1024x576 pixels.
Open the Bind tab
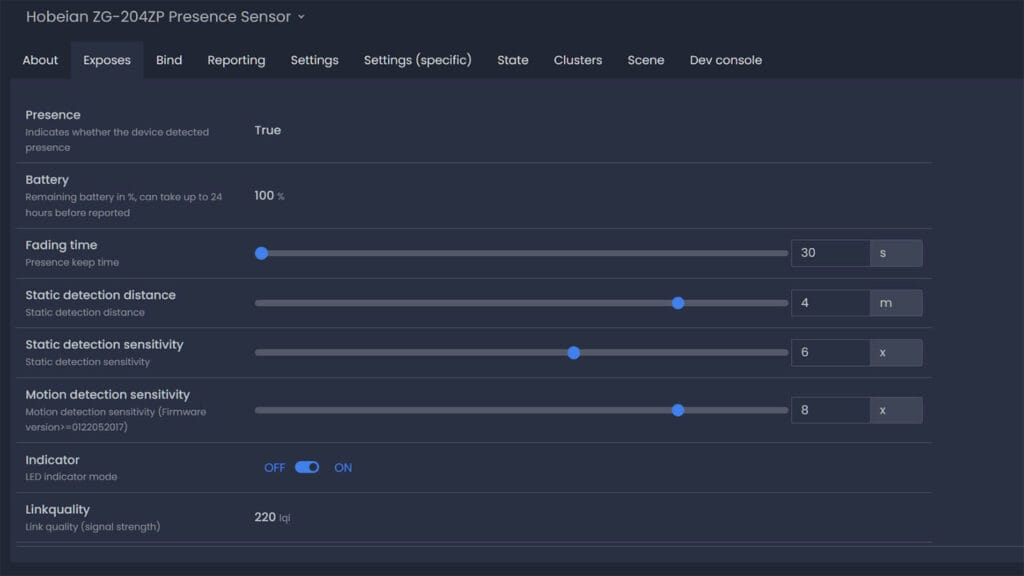click(169, 60)
